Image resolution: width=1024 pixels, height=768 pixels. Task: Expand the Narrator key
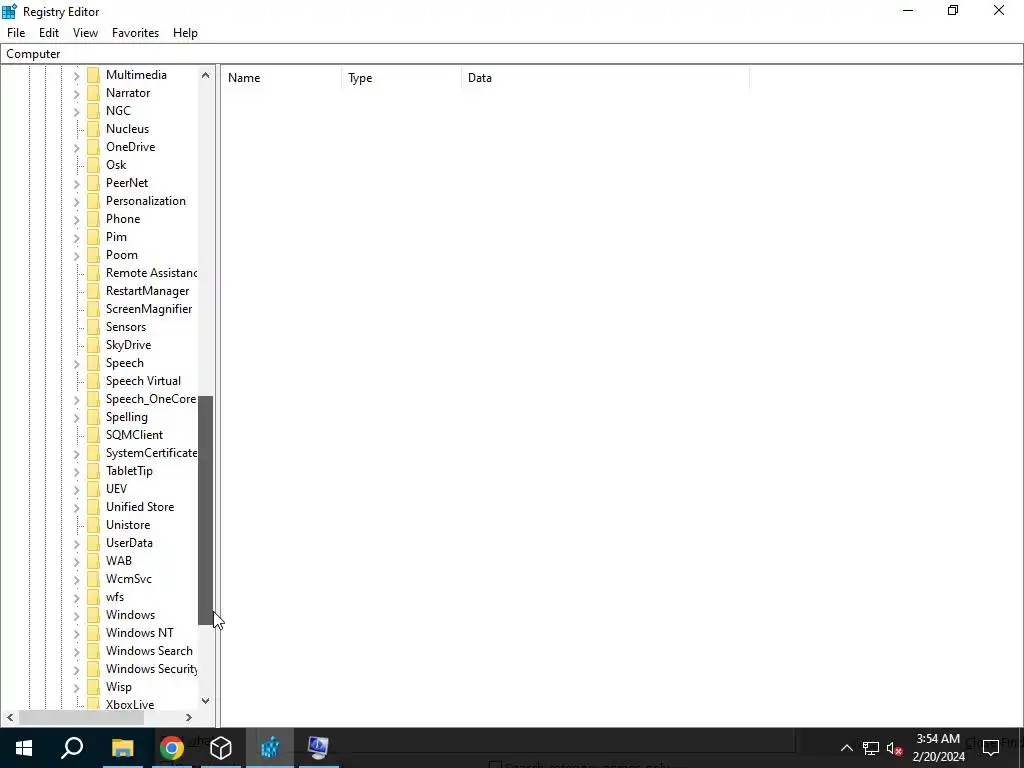point(76,94)
